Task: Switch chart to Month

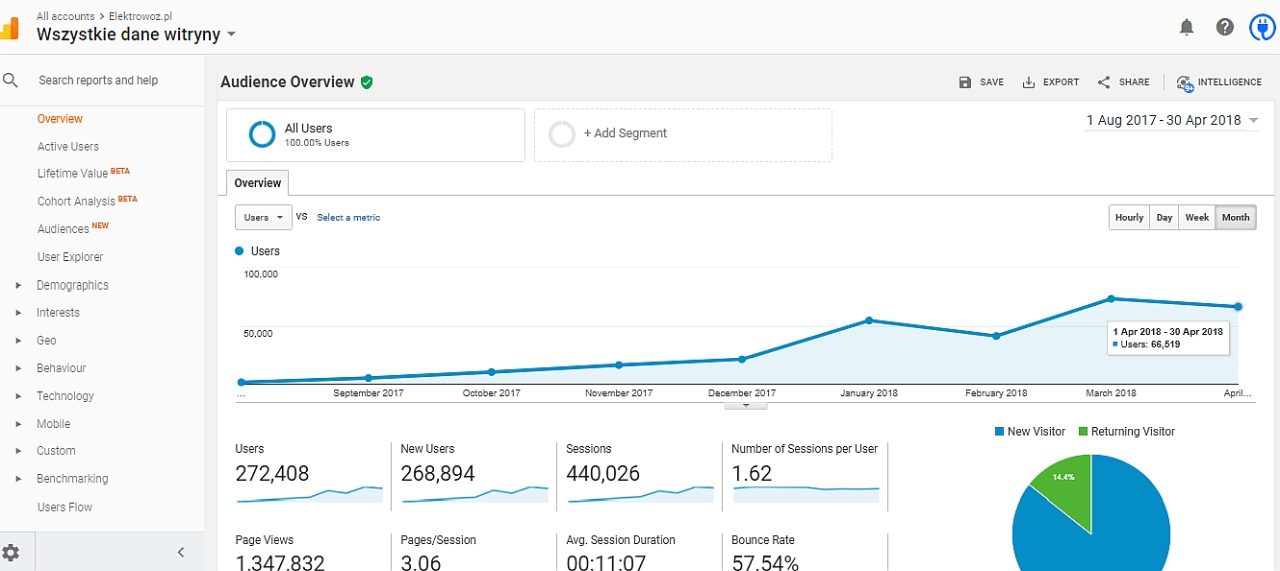Action: [1236, 217]
